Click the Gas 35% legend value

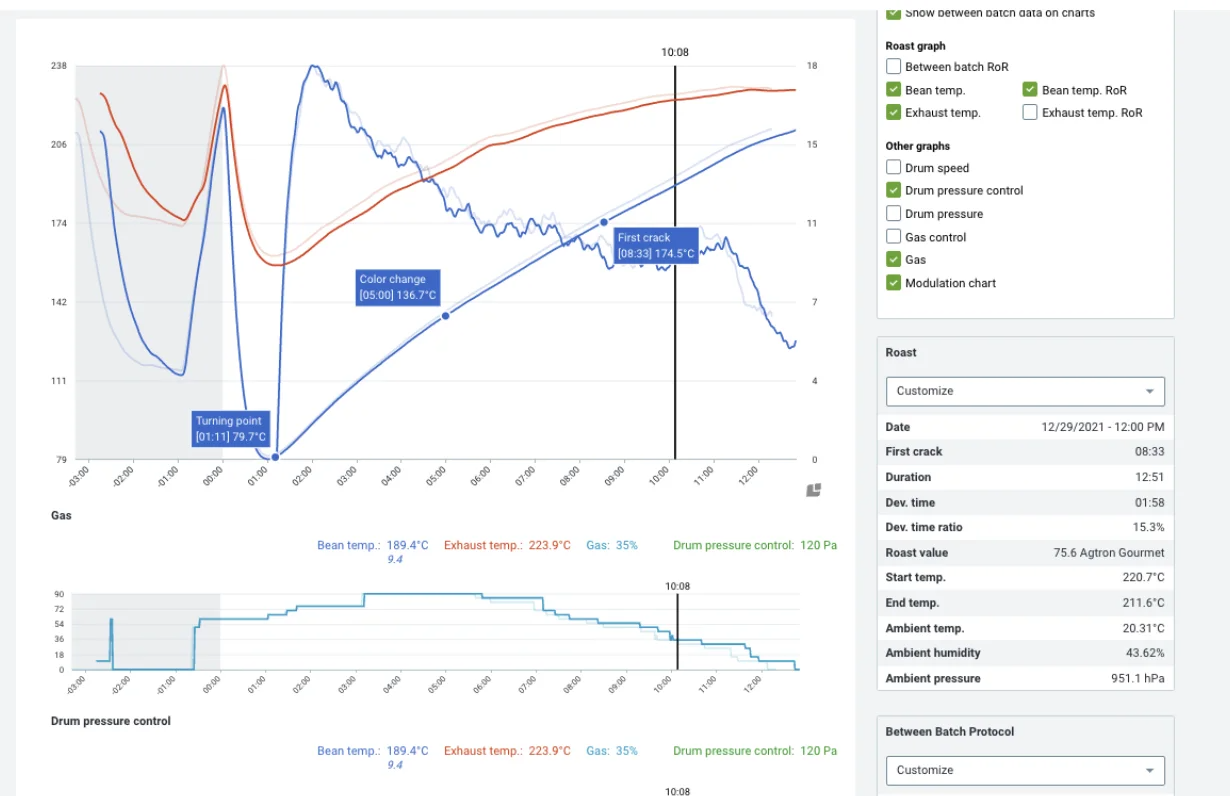click(612, 545)
